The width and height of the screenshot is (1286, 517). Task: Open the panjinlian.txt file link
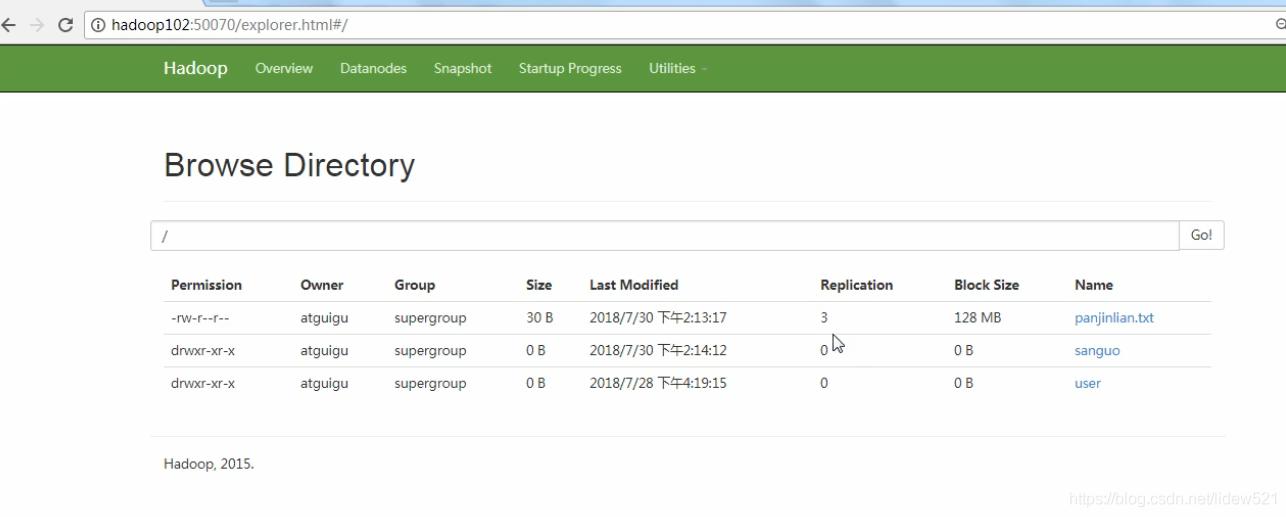1114,318
